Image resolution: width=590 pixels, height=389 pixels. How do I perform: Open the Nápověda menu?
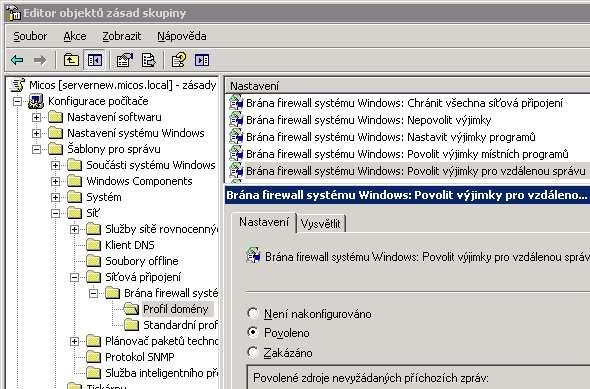182,36
